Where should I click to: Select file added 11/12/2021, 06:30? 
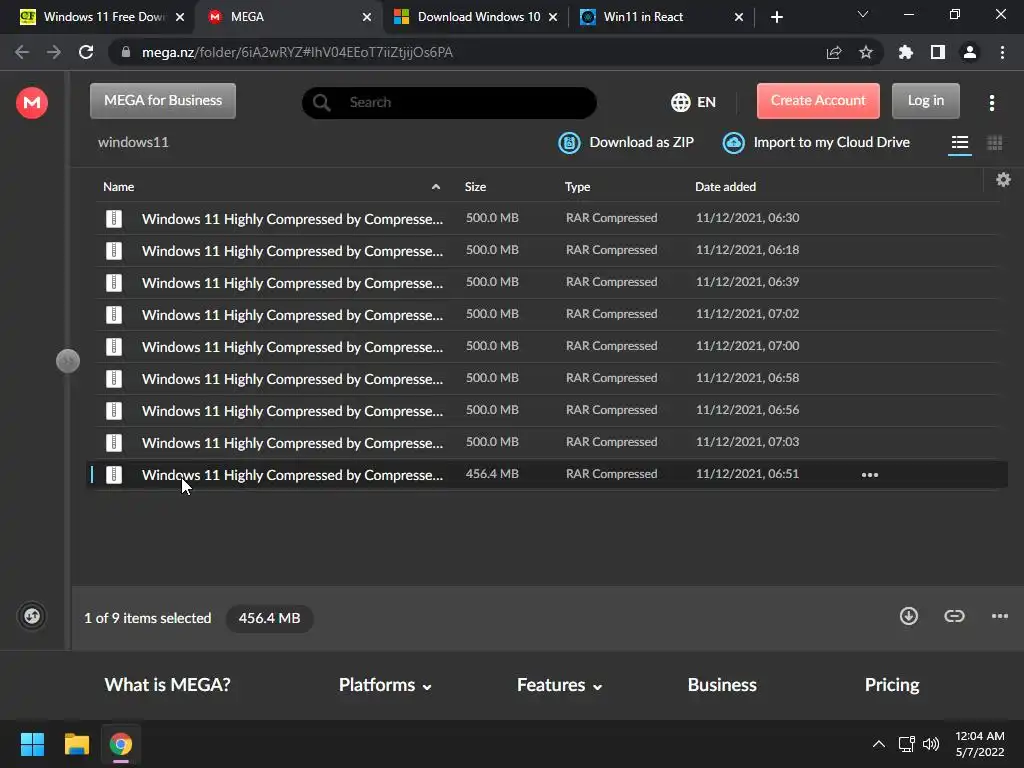click(547, 218)
